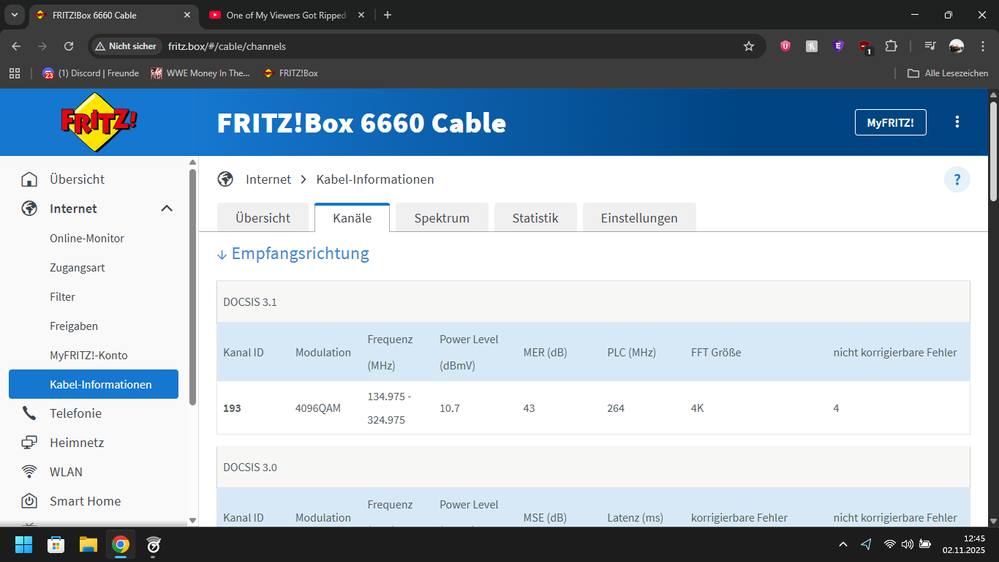Open WWE Money In The... bookmark
The image size is (999, 562).
(x=200, y=73)
